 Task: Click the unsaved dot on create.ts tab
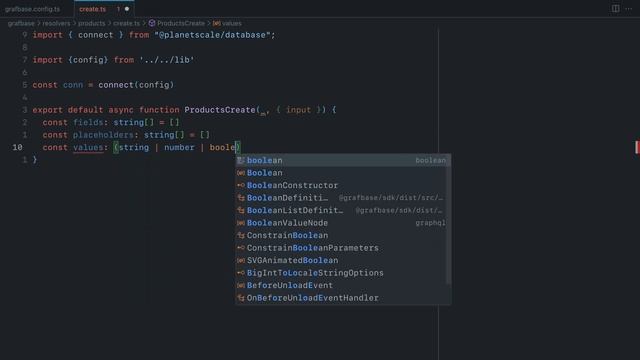point(127,9)
